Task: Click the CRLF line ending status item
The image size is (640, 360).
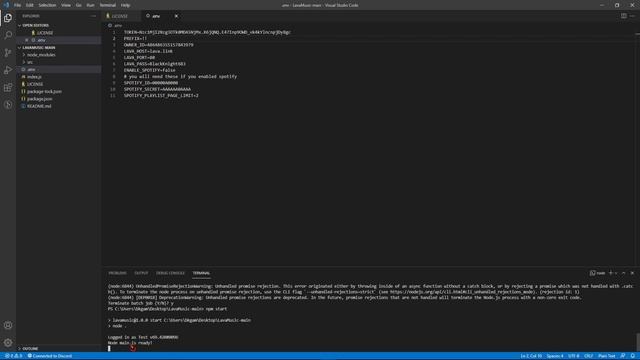Action: point(589,356)
